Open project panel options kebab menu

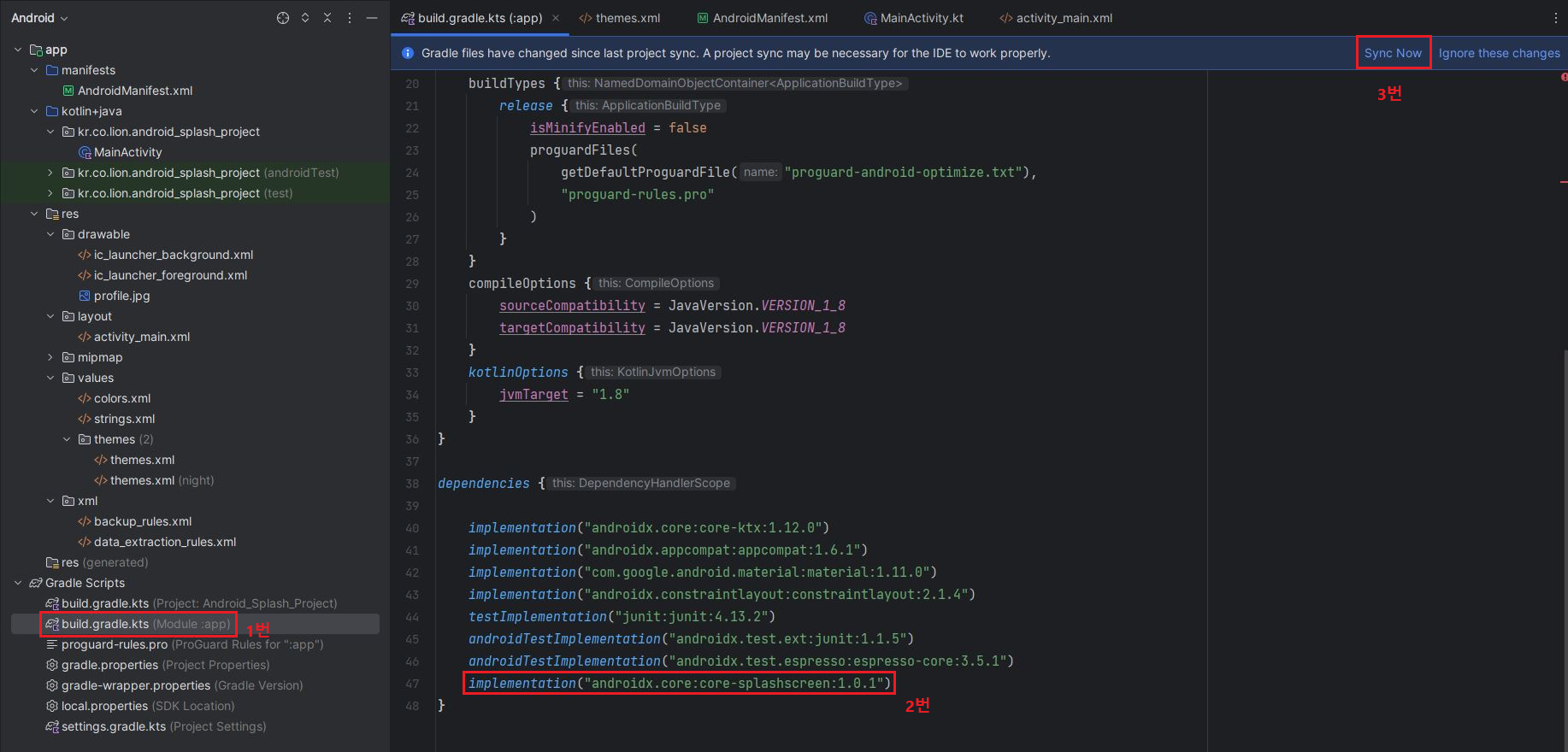click(x=350, y=18)
